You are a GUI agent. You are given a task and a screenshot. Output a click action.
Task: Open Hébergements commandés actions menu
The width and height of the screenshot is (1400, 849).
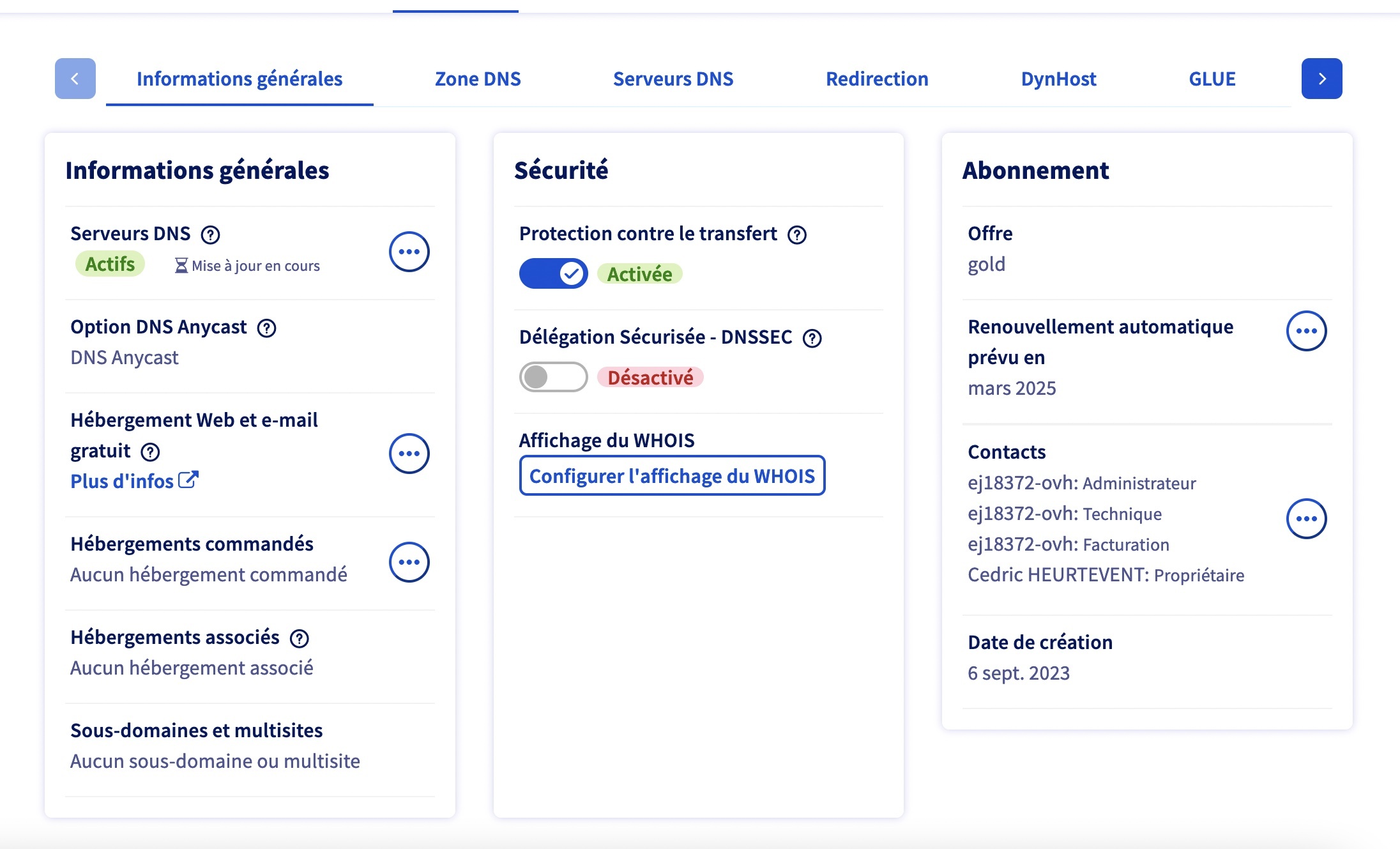[x=409, y=562]
